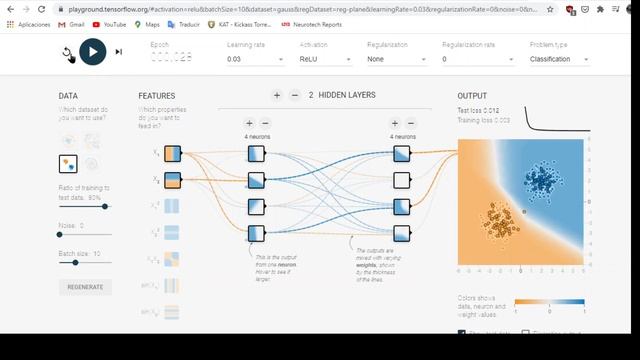Select the XOR dataset thumbnail
The image size is (640, 360).
(x=92, y=141)
